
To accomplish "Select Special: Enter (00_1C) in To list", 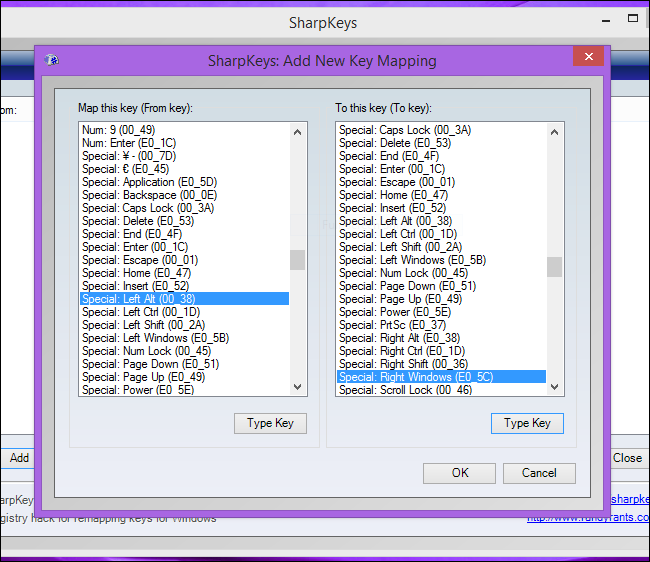I will coord(441,169).
